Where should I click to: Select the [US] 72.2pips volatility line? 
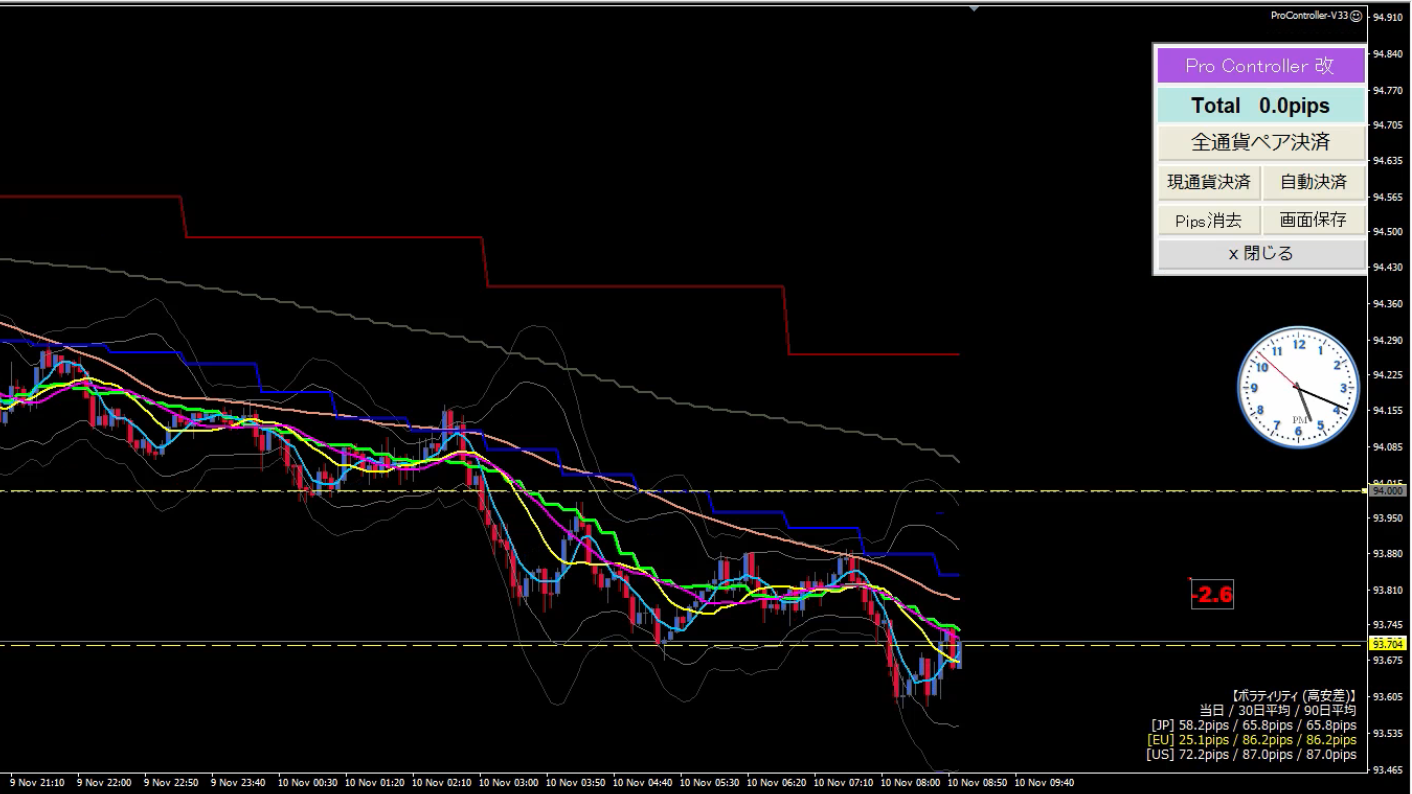[1252, 754]
